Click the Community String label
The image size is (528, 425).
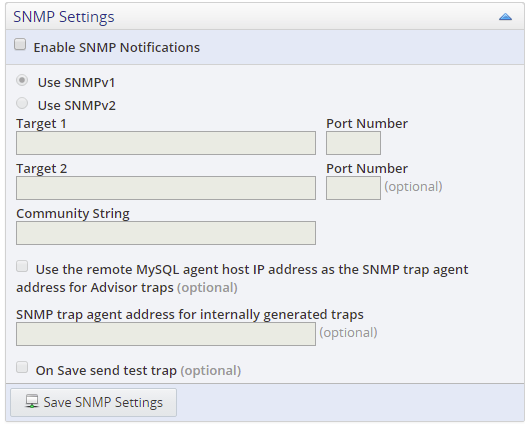coord(73,214)
